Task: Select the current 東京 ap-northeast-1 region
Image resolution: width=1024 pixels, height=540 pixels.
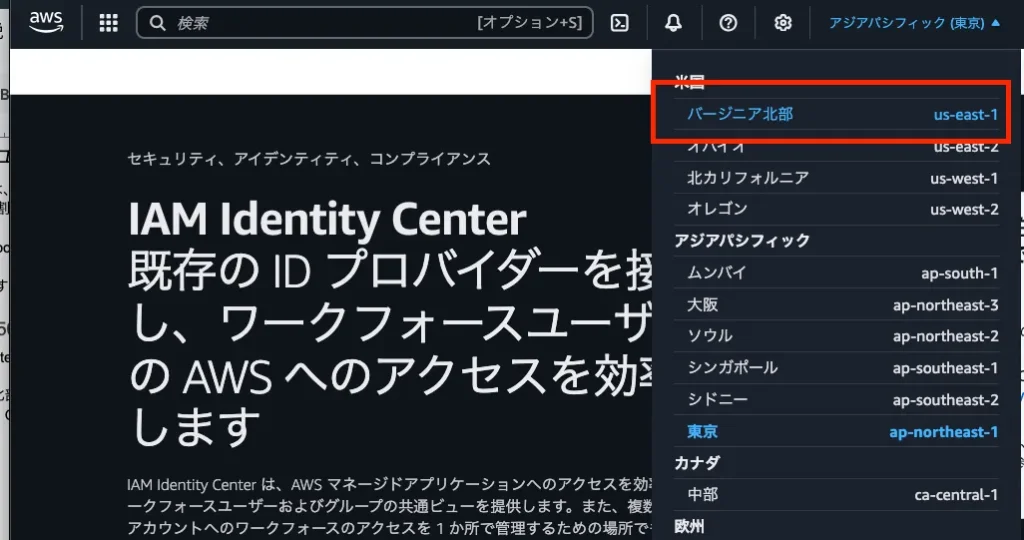Action: coord(842,432)
